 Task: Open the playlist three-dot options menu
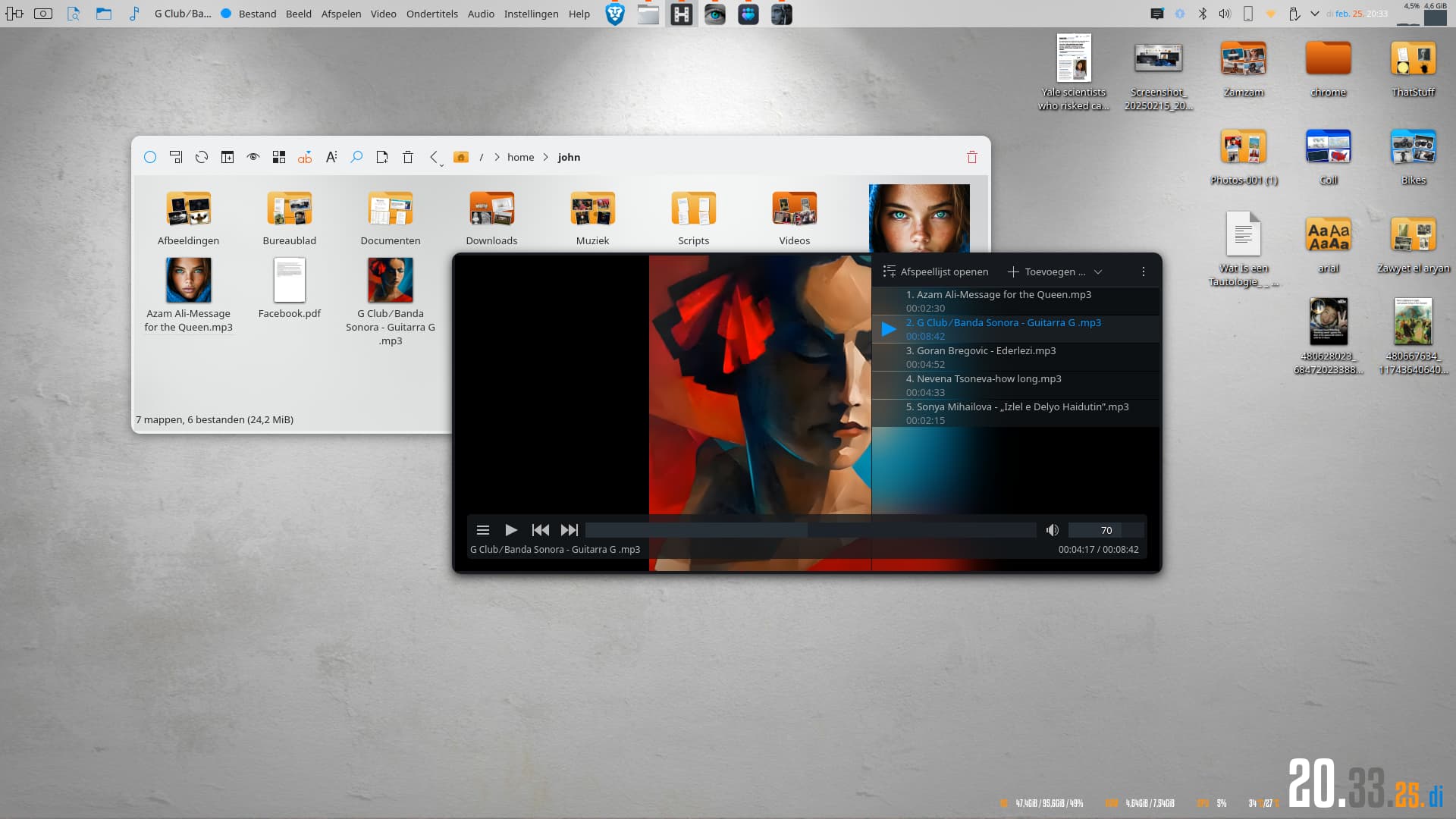tap(1144, 271)
